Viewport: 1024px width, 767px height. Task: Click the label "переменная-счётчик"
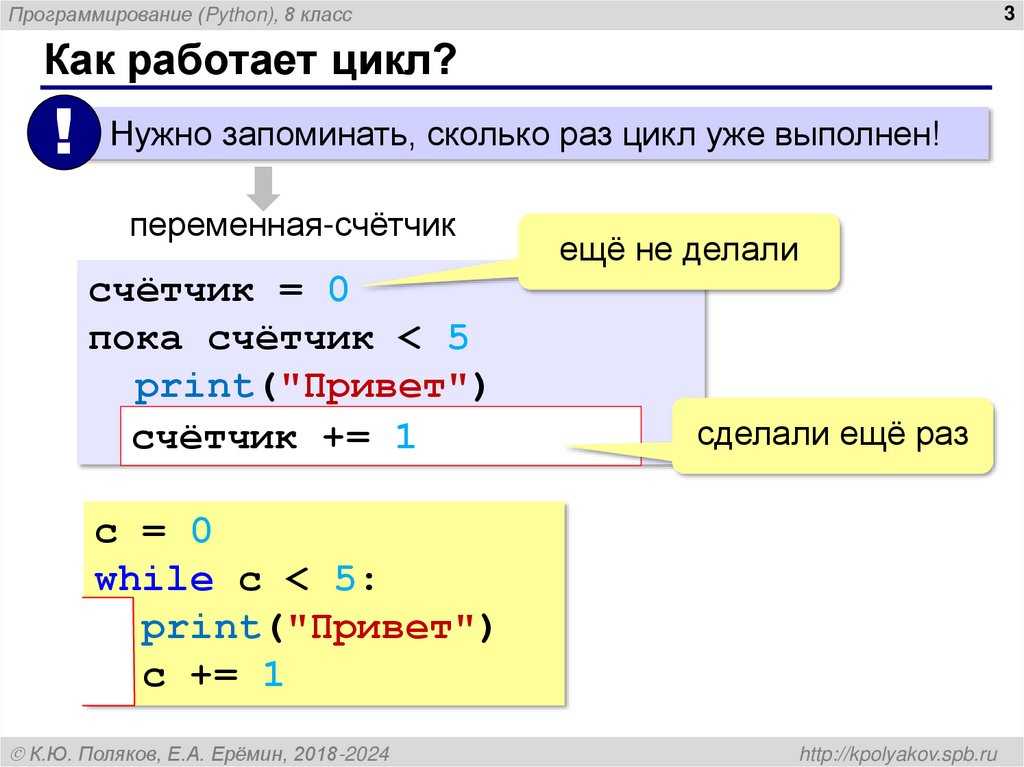(293, 226)
